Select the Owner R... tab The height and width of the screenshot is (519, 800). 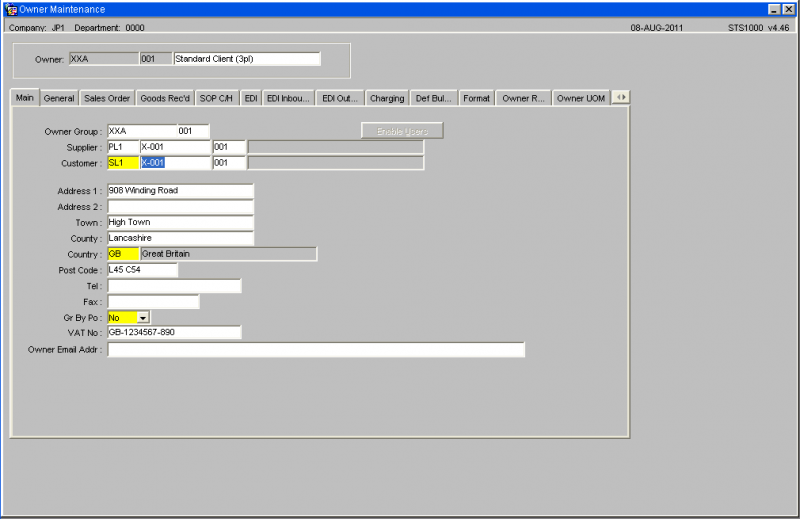click(x=523, y=98)
